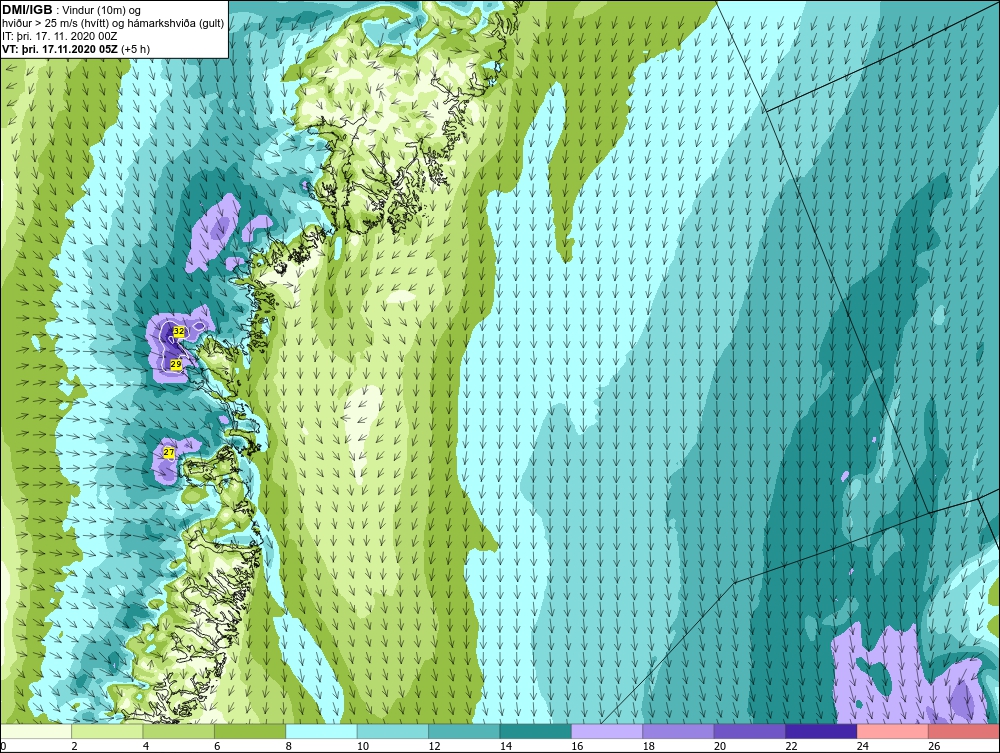Select the 8–10 m/s legend color swatch
The height and width of the screenshot is (753, 1000).
coord(321,731)
